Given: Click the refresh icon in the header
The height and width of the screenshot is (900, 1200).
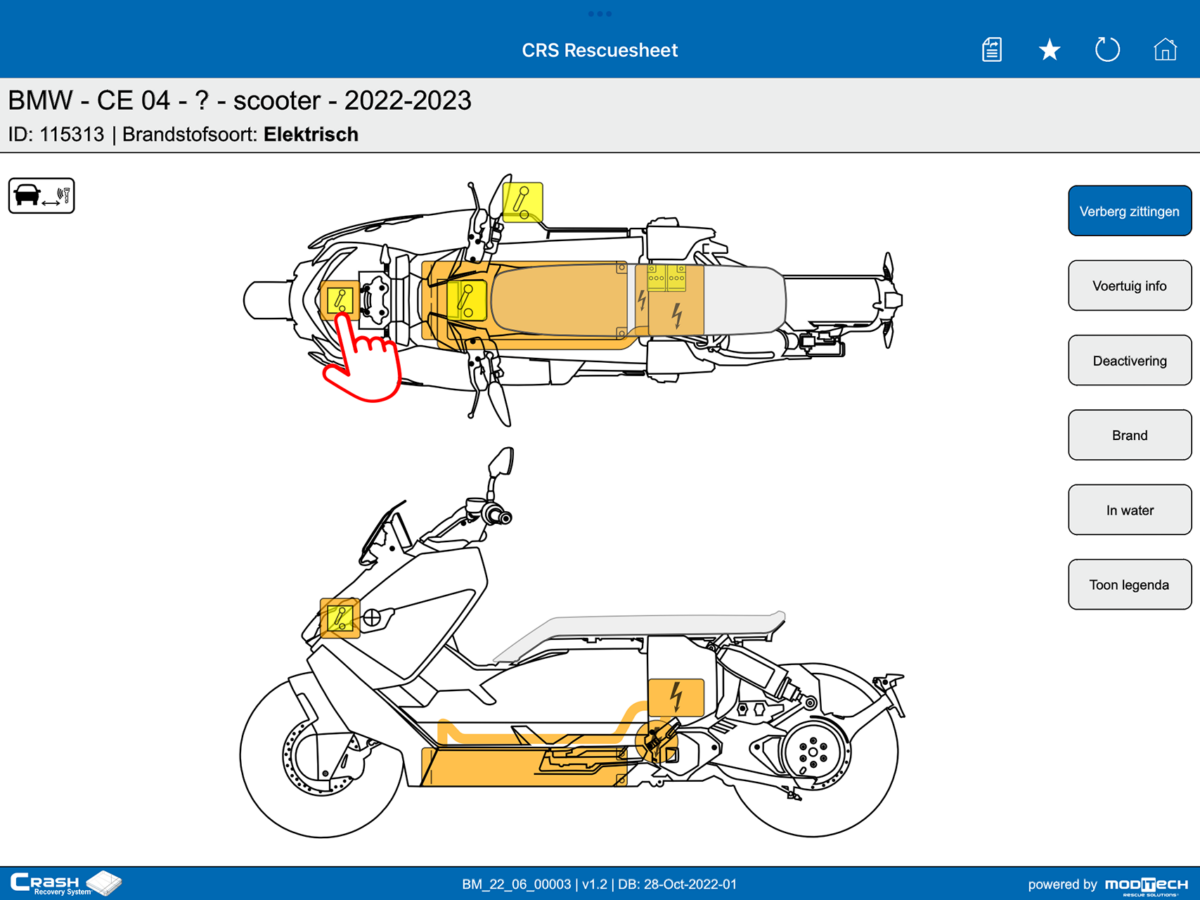Looking at the screenshot, I should pyautogui.click(x=1107, y=48).
